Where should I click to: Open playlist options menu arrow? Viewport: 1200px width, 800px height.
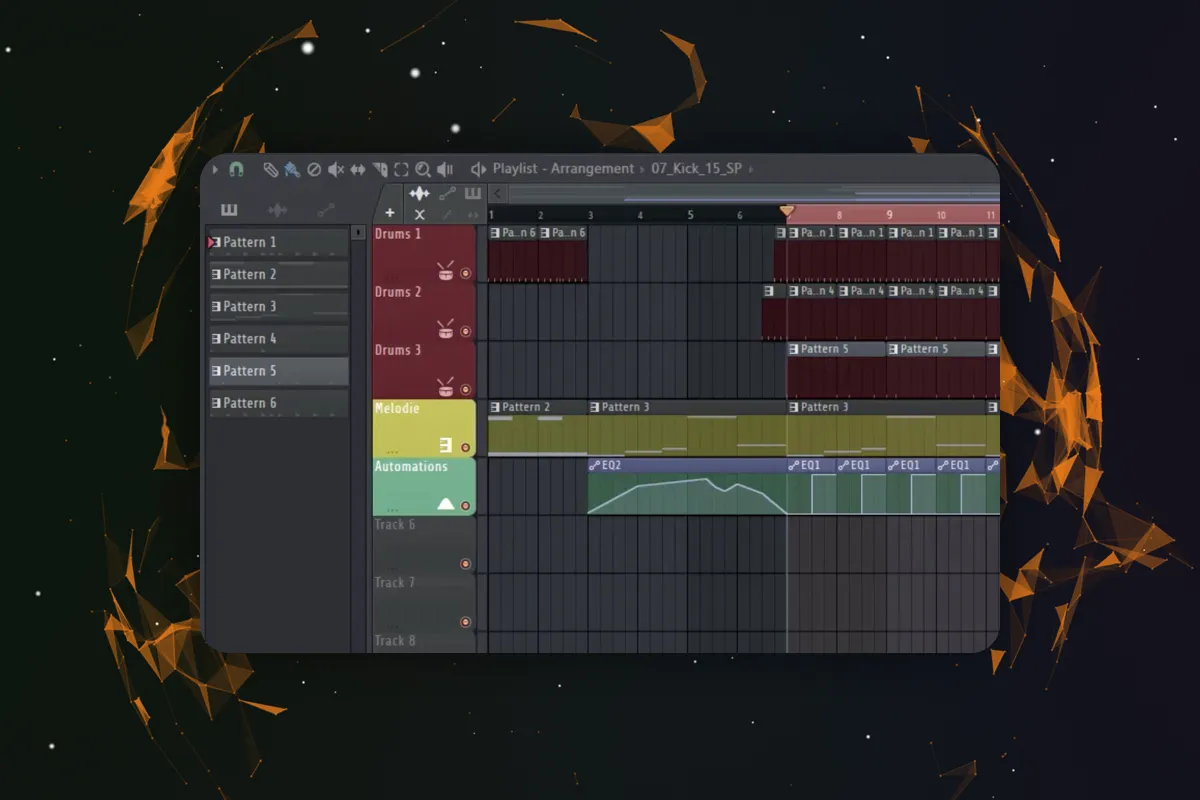[x=215, y=169]
